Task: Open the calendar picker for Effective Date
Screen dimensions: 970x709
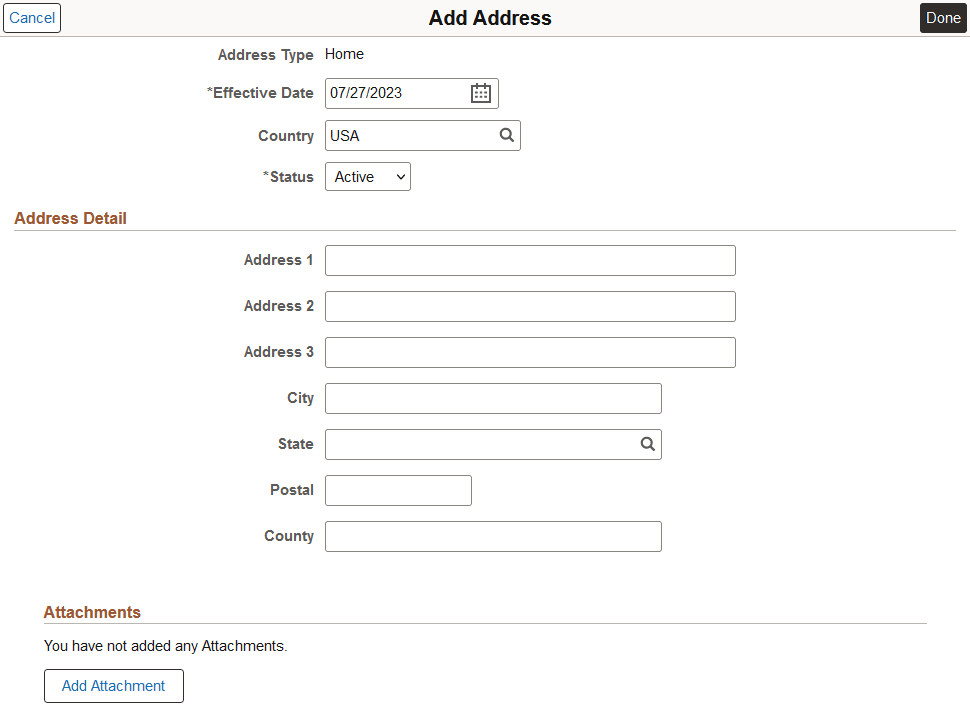Action: pyautogui.click(x=480, y=93)
